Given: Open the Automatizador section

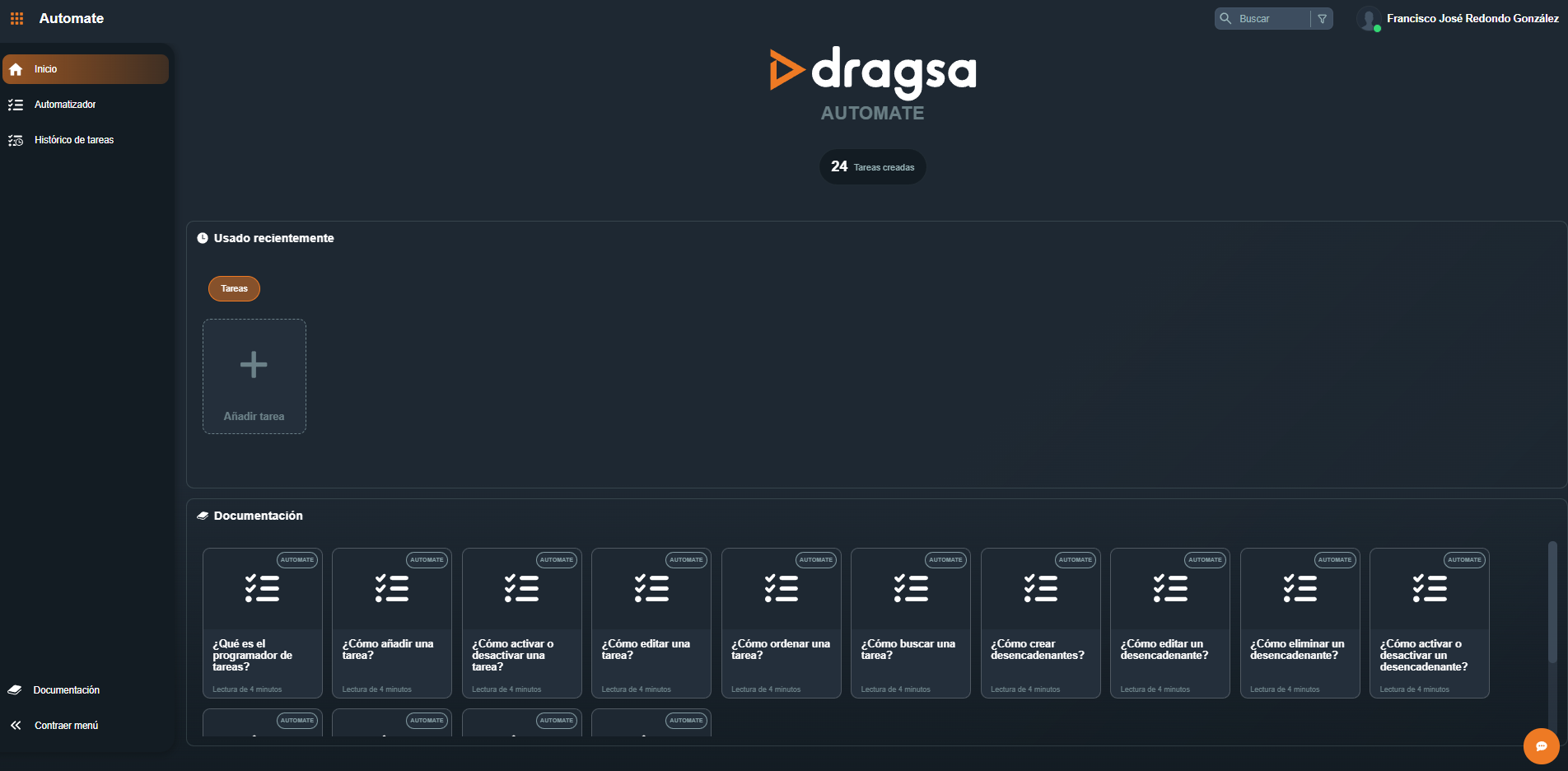Looking at the screenshot, I should pos(64,105).
